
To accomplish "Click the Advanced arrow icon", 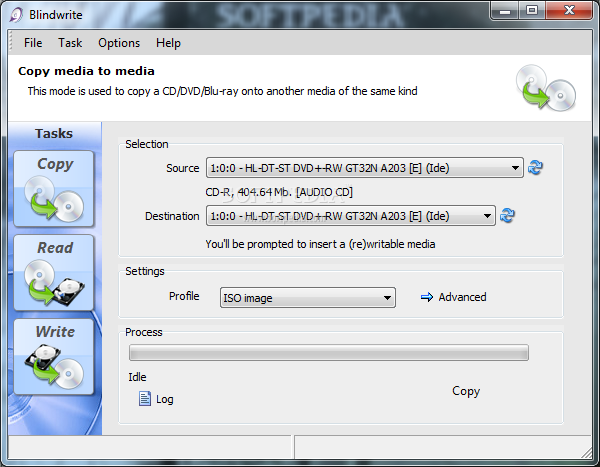I will click(x=427, y=297).
